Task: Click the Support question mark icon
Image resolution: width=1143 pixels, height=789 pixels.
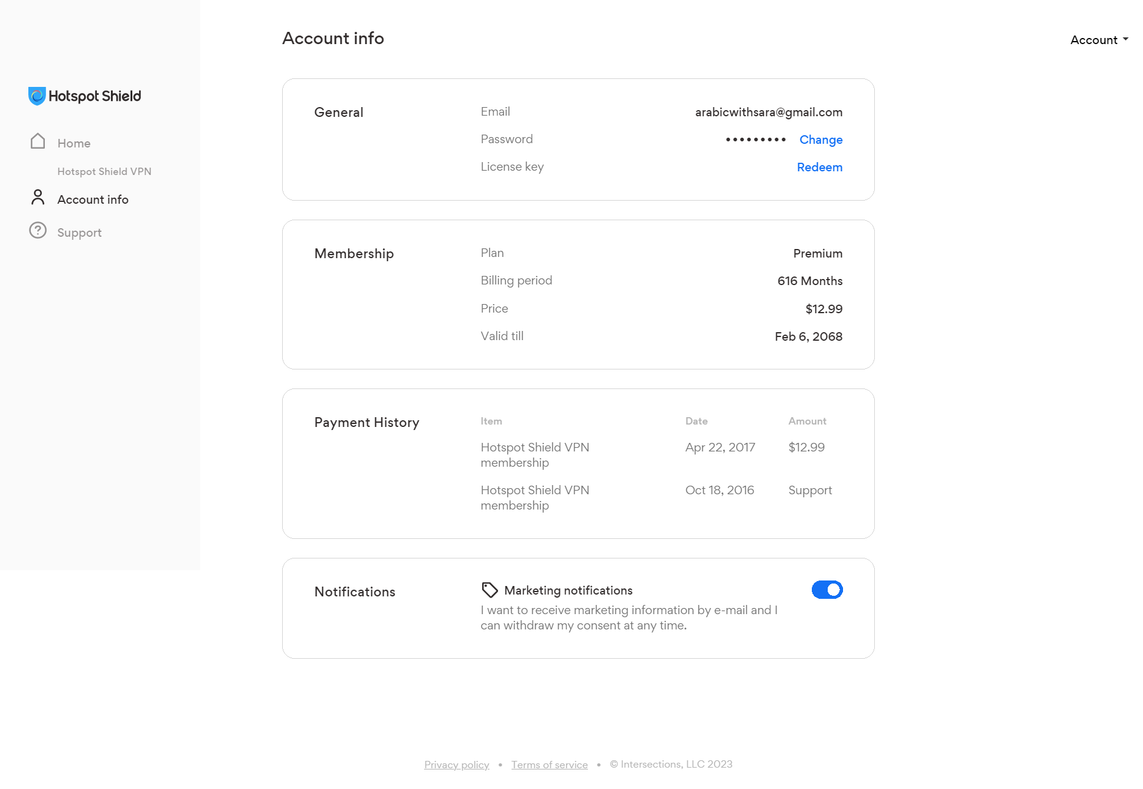Action: click(38, 230)
